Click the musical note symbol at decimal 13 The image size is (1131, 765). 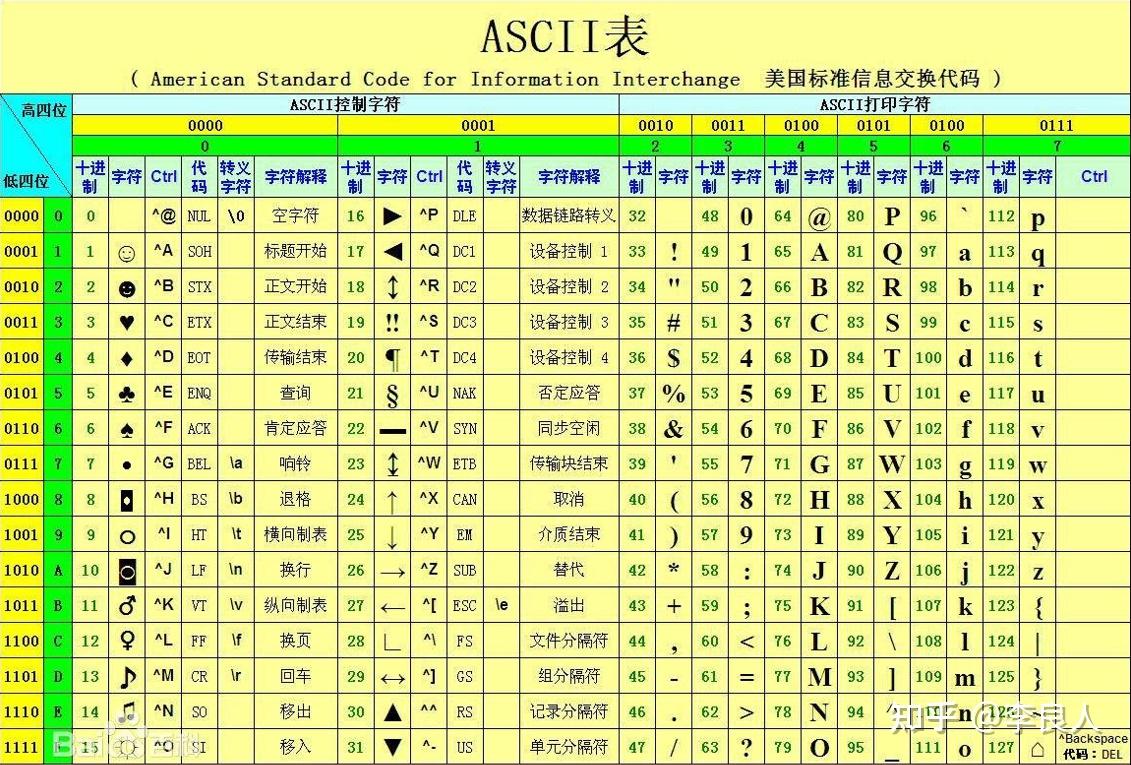pos(125,675)
